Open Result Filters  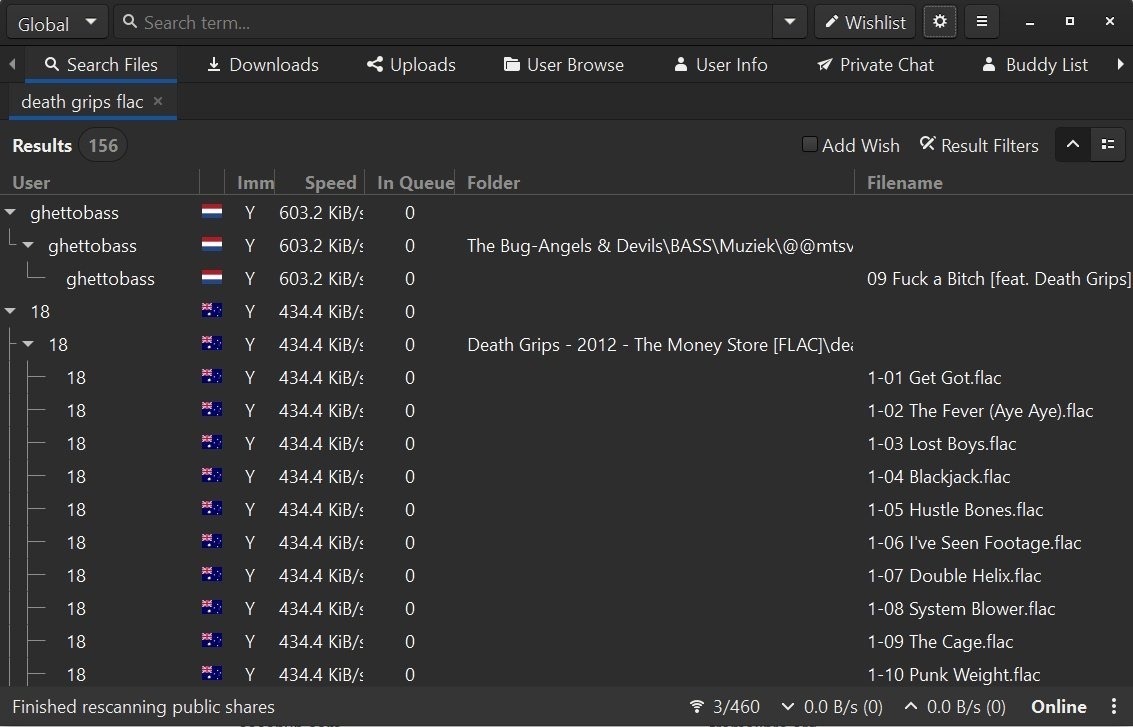point(979,145)
